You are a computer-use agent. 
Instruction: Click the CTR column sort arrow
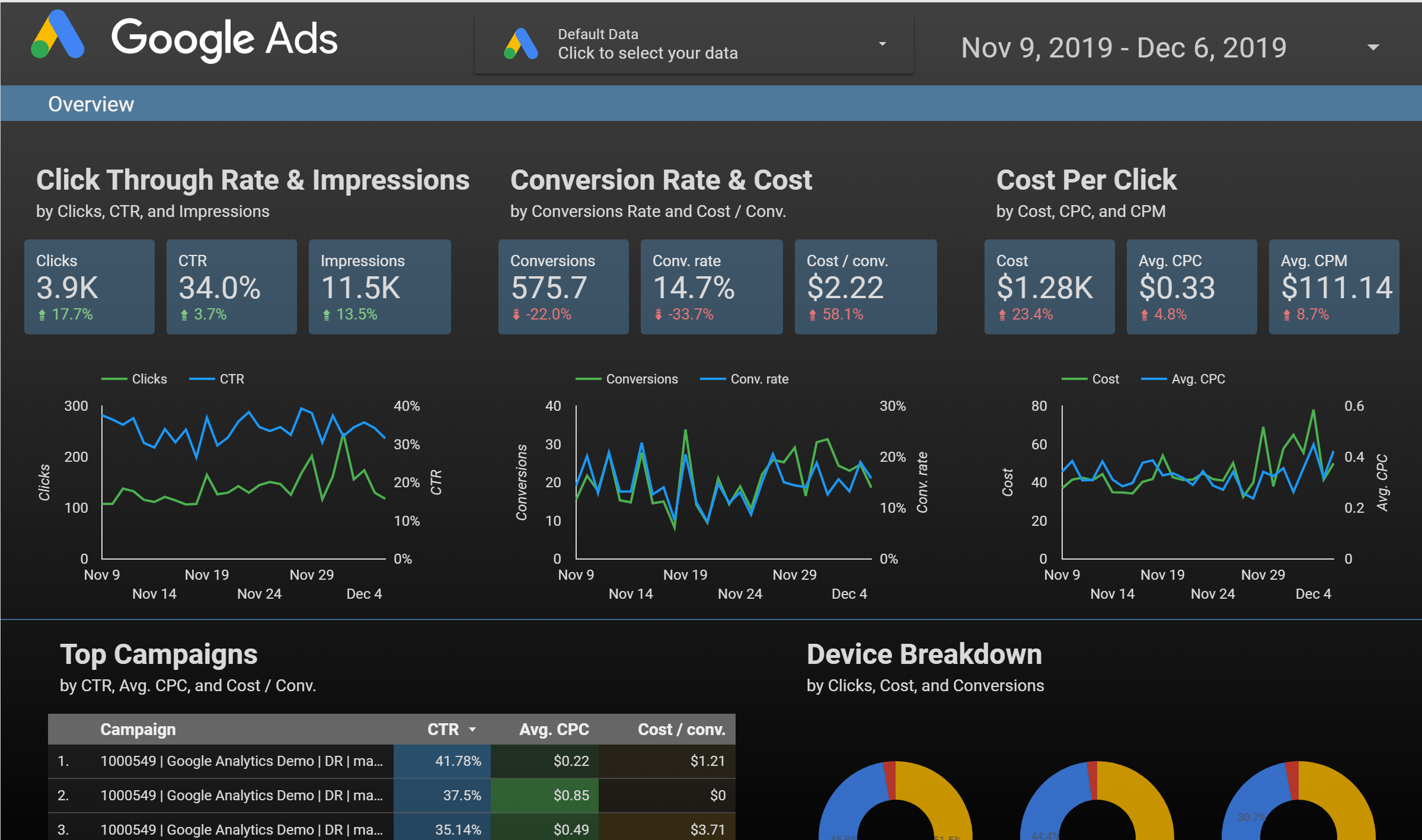(472, 730)
